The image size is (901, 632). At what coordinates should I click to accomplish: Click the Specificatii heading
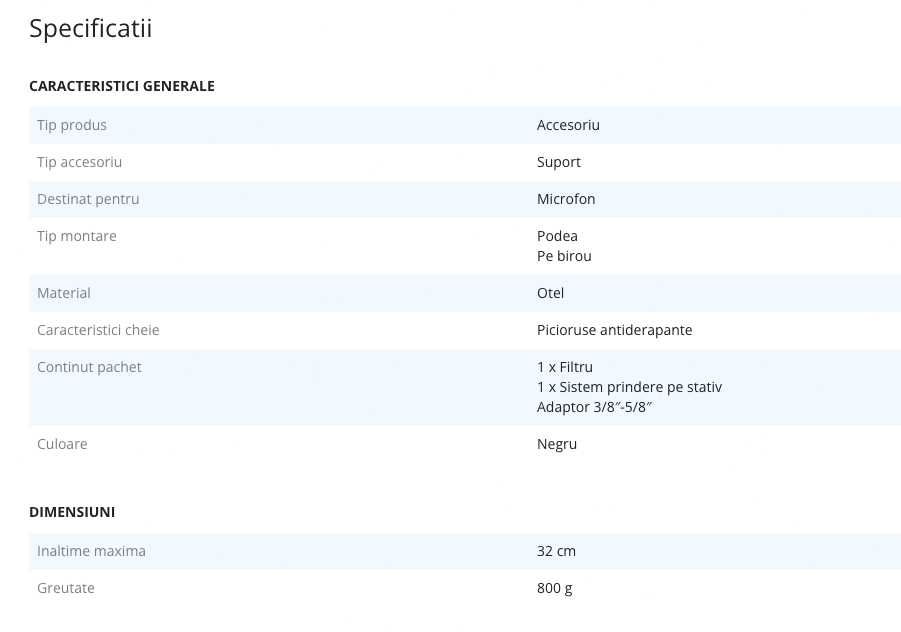(x=90, y=29)
